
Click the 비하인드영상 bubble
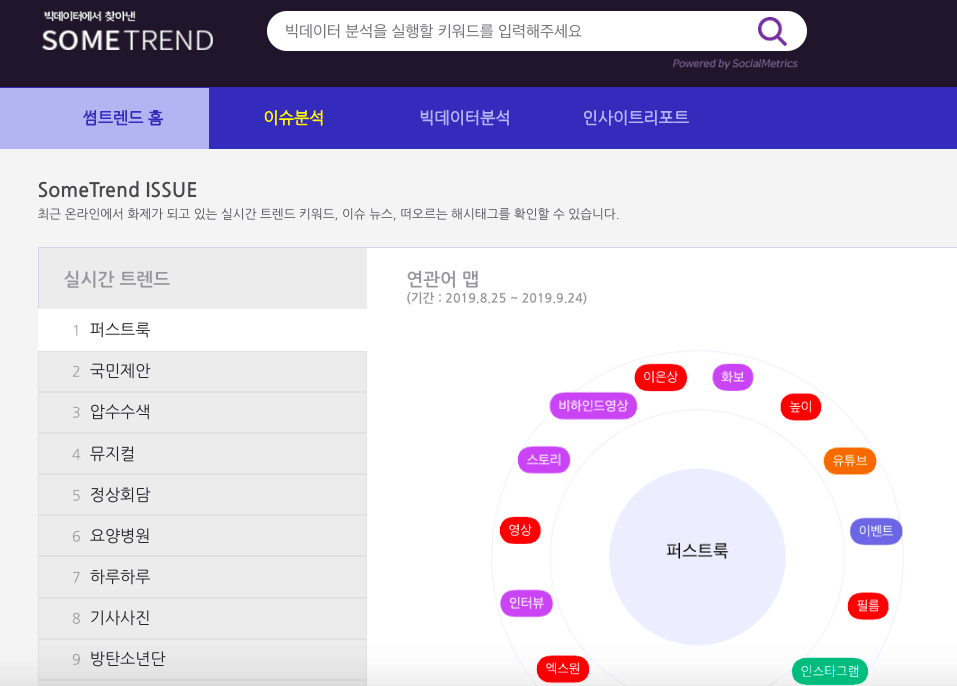click(592, 406)
